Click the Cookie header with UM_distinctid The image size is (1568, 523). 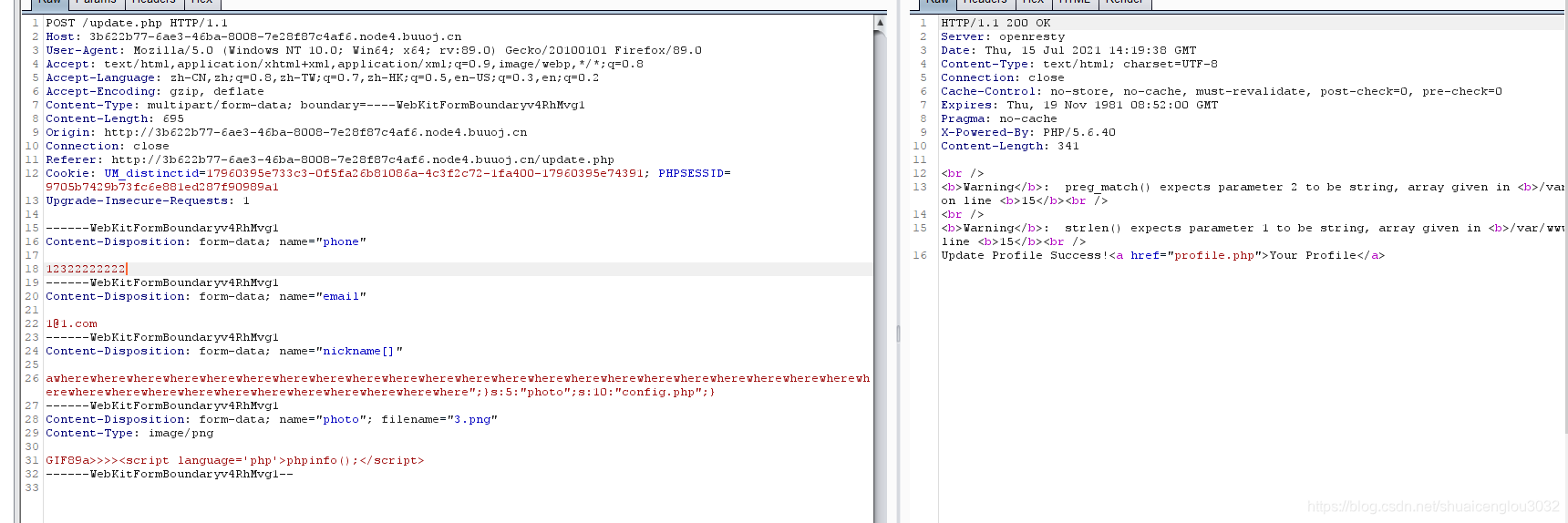coord(388,173)
